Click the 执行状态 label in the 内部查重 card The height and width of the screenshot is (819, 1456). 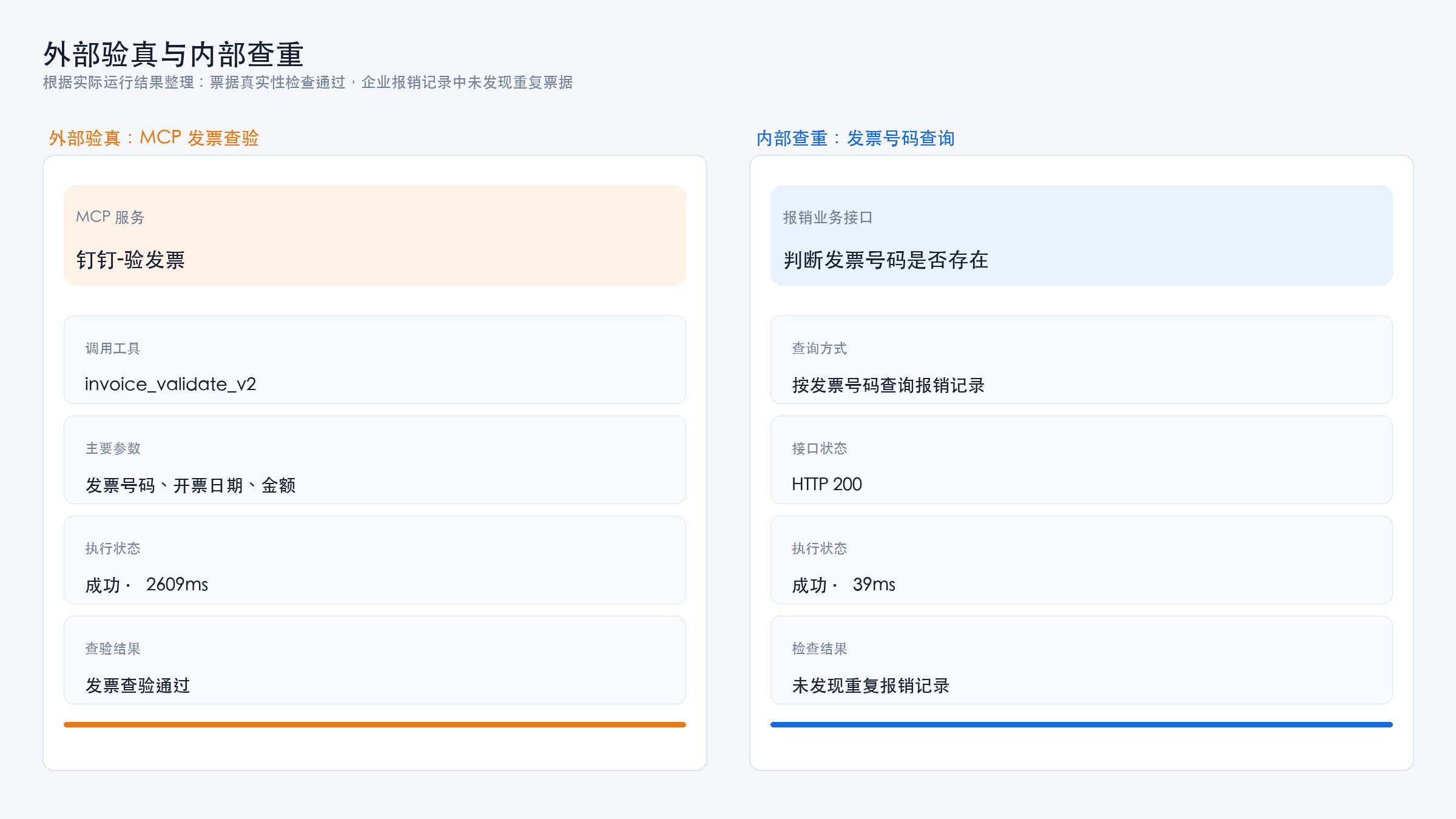[x=820, y=548]
